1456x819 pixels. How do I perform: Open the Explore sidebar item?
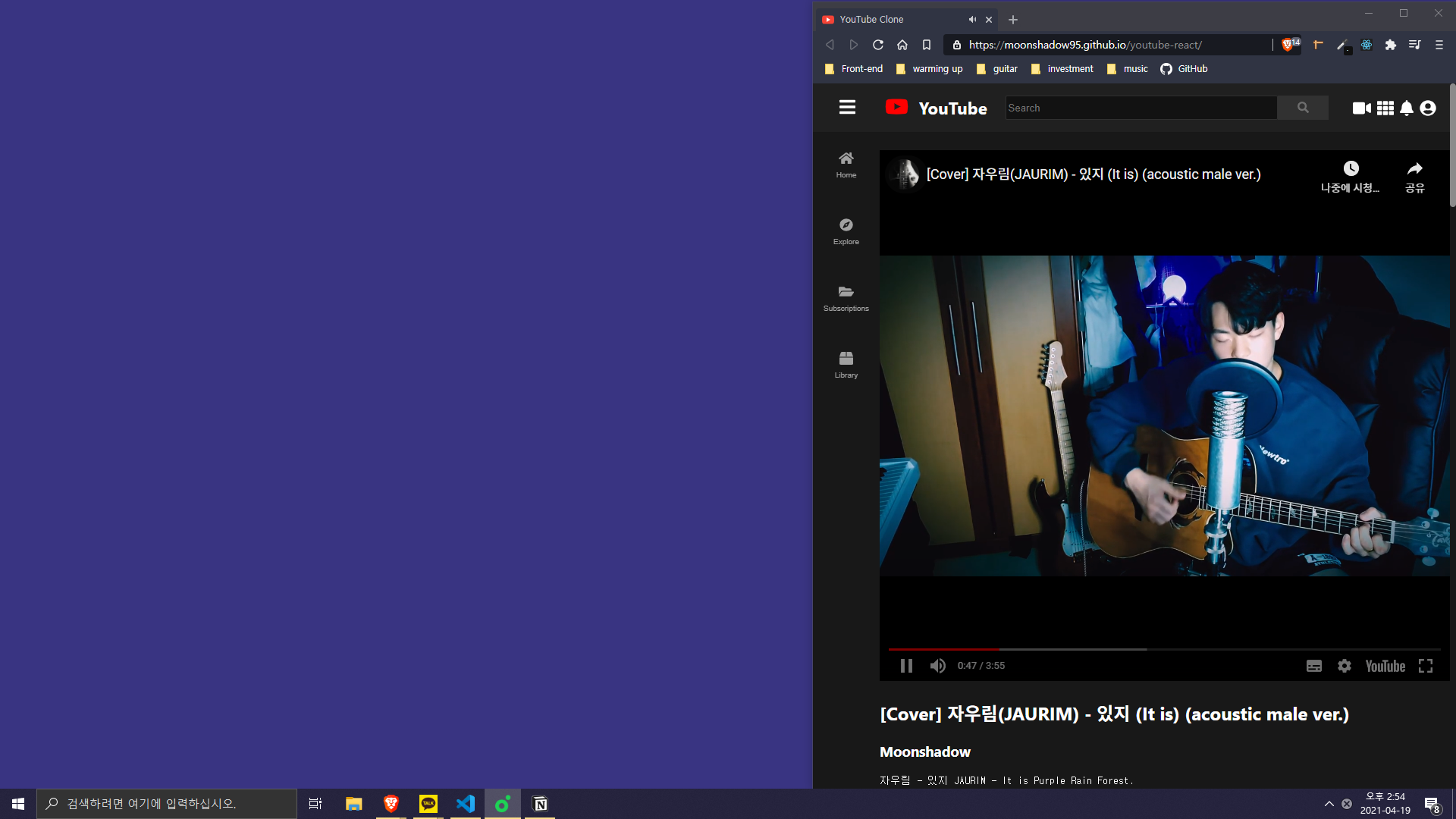pyautogui.click(x=846, y=231)
